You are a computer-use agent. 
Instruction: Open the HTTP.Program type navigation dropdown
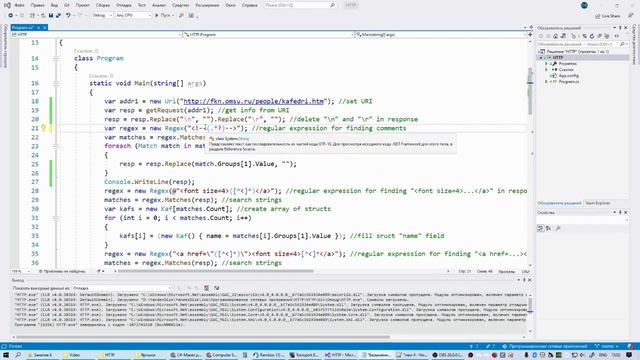(x=268, y=35)
